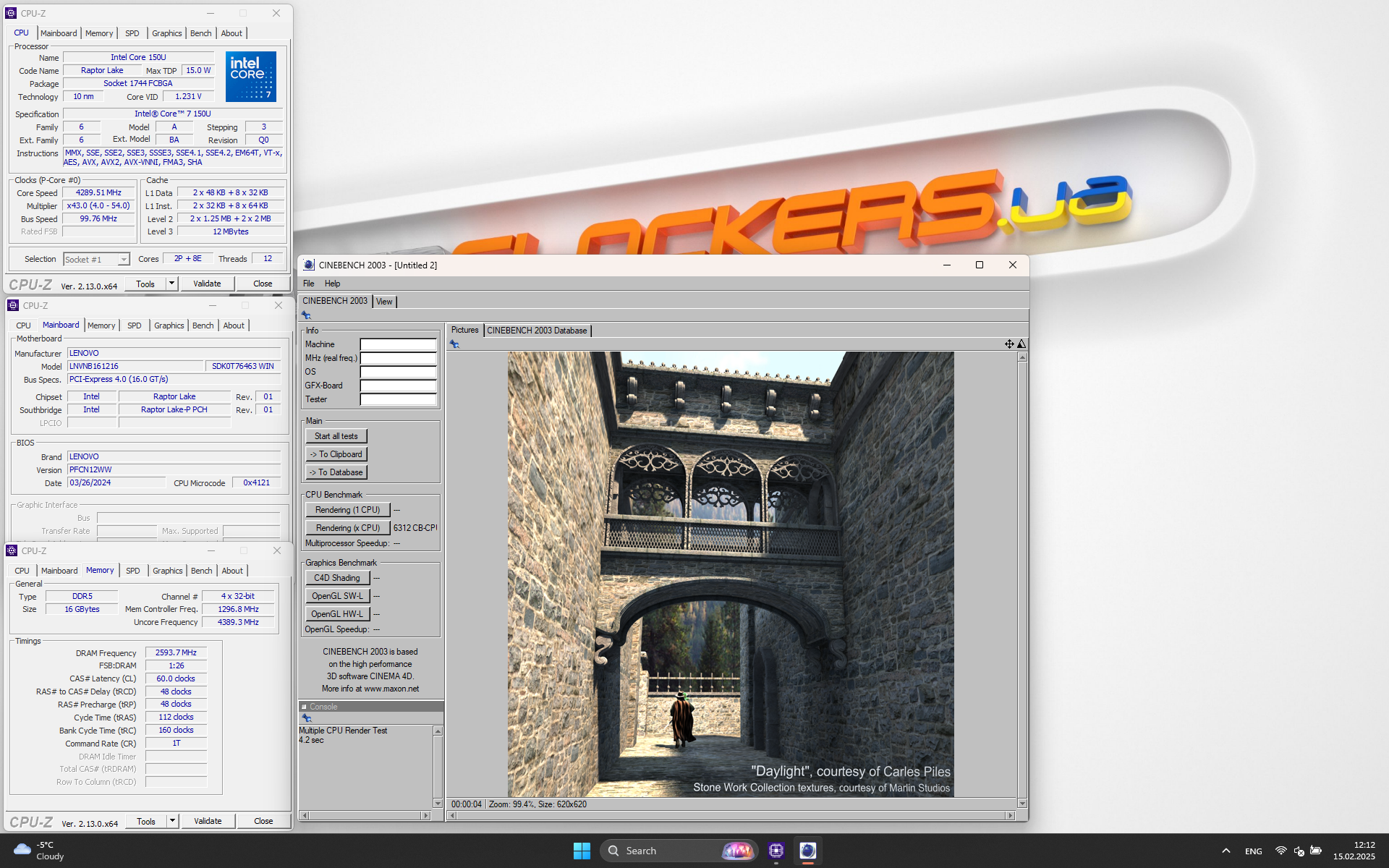Click the CPU-Z app icon in the top window title bar

click(x=11, y=13)
